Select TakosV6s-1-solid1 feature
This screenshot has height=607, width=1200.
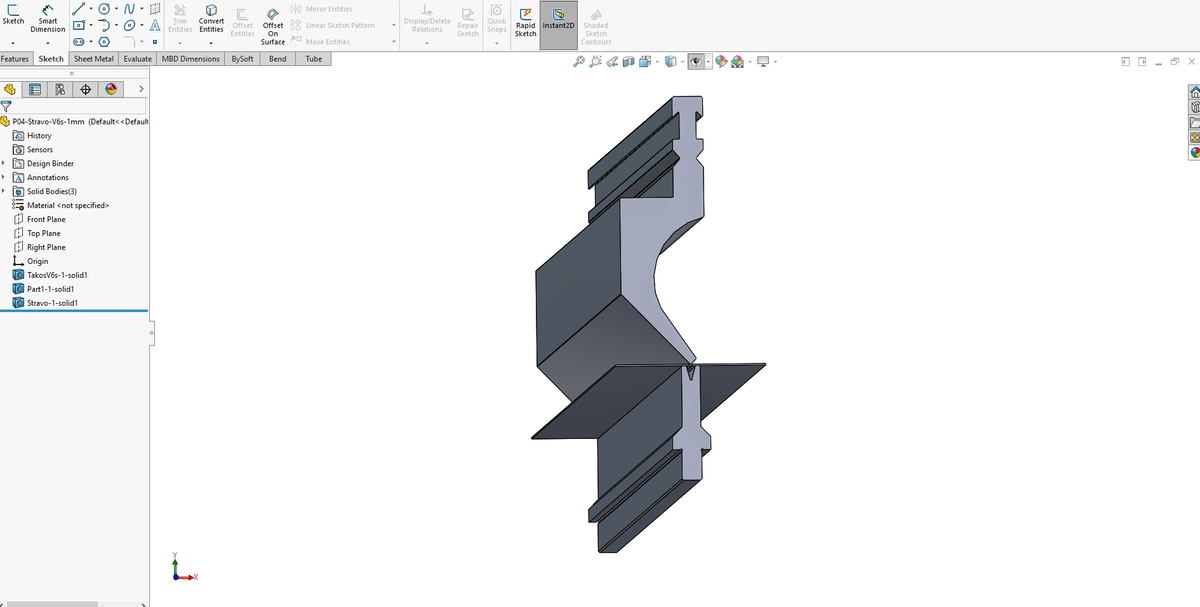[52, 275]
